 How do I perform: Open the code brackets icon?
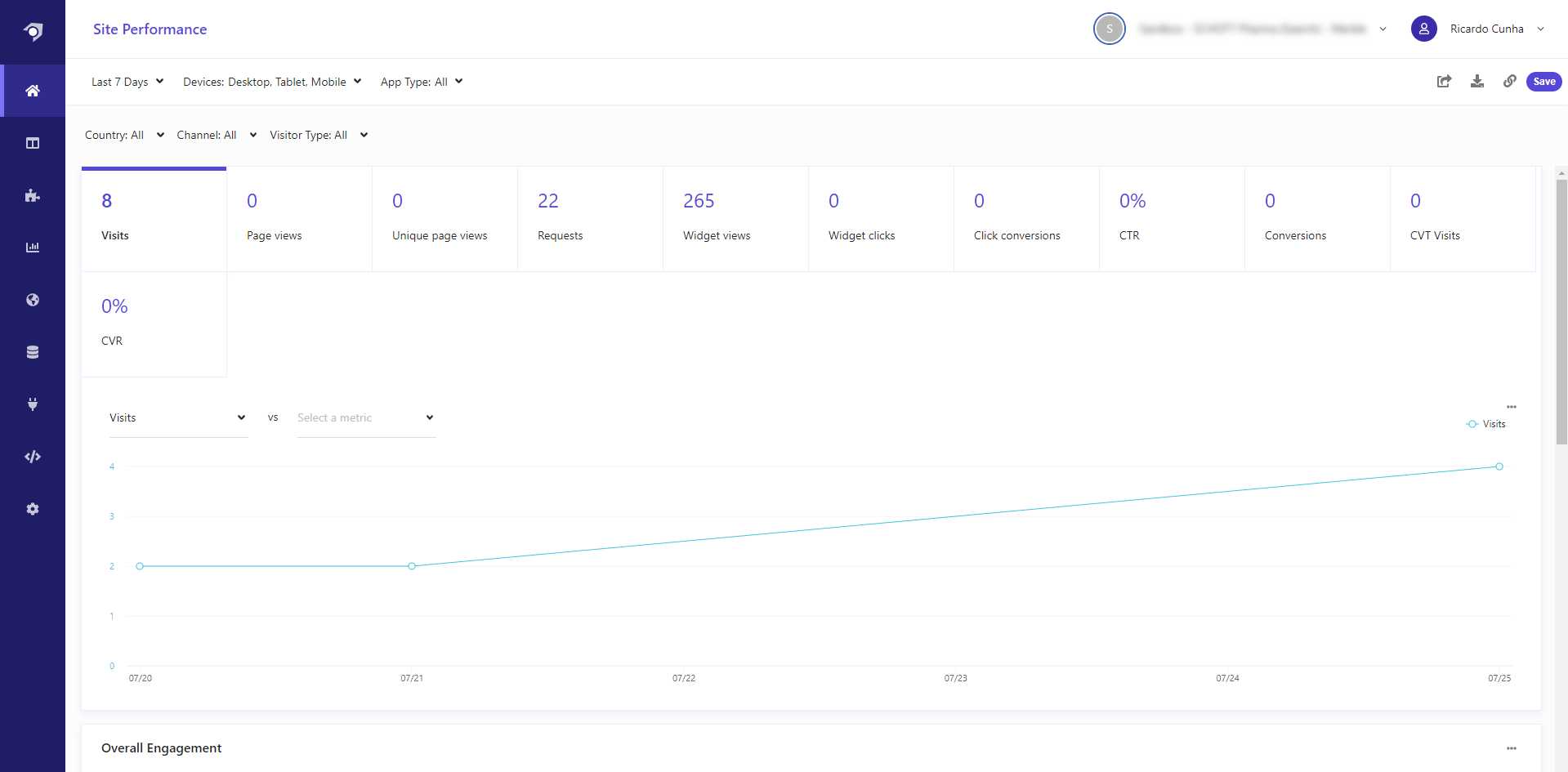pyautogui.click(x=33, y=457)
